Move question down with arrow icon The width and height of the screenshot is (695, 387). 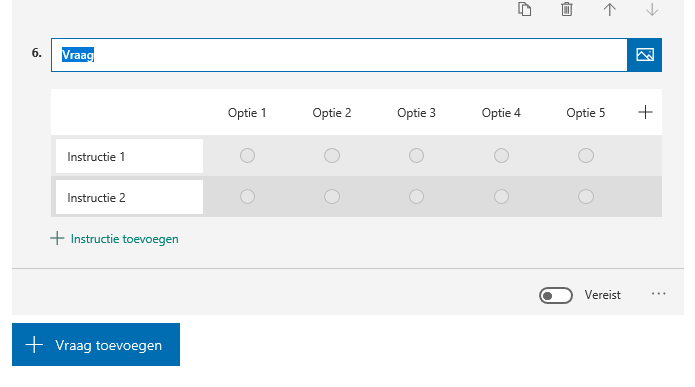click(652, 9)
